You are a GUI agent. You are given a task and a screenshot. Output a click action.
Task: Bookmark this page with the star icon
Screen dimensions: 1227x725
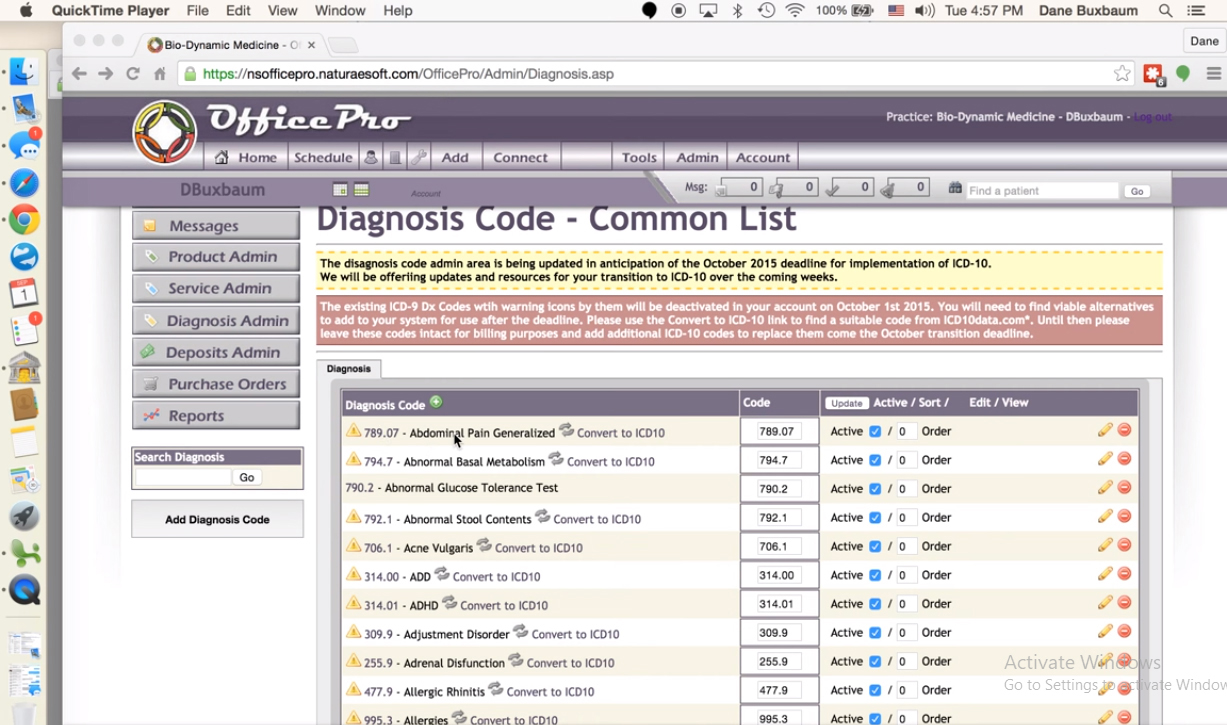pos(1122,74)
